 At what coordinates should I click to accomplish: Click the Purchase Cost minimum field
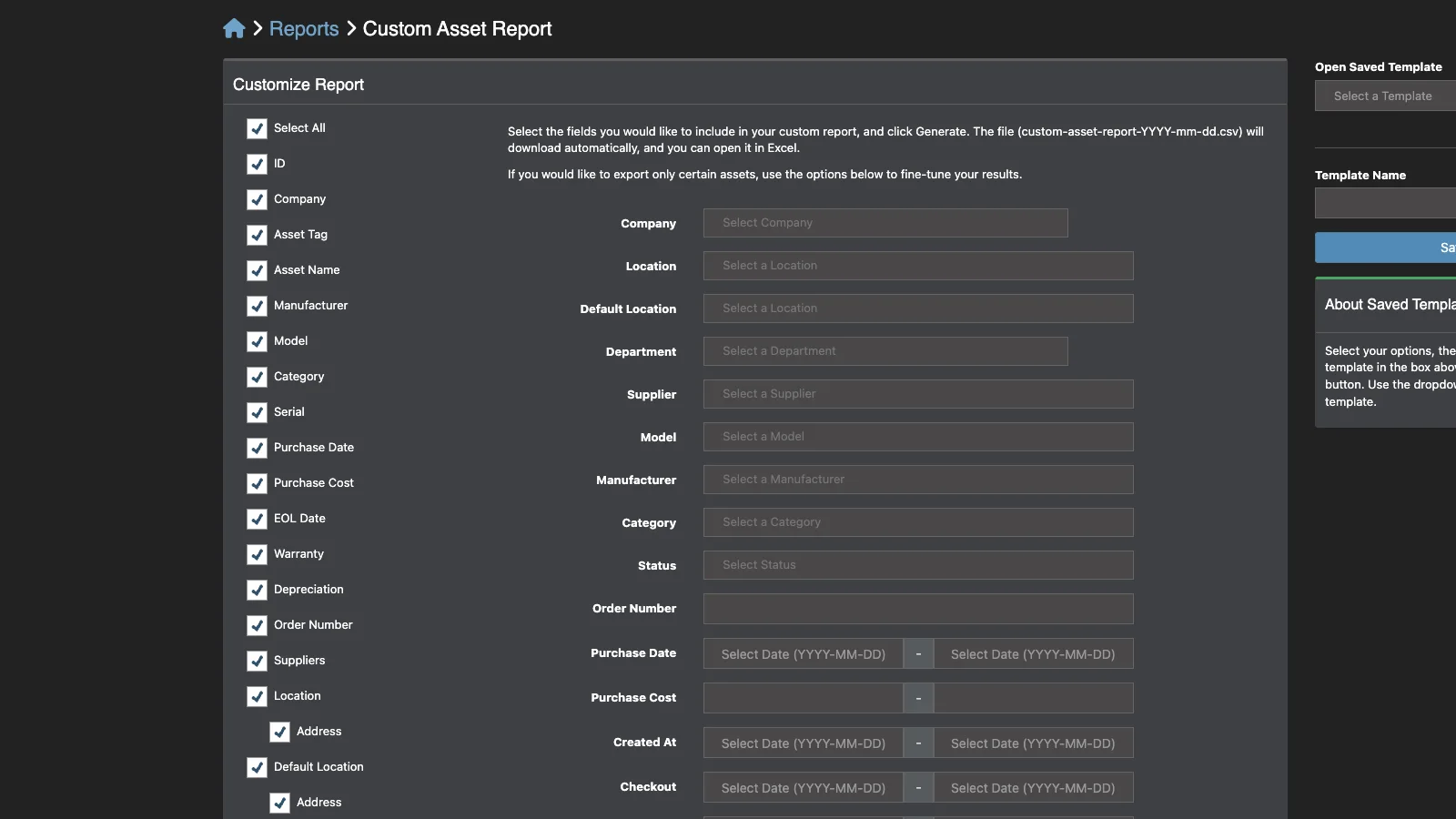click(803, 698)
